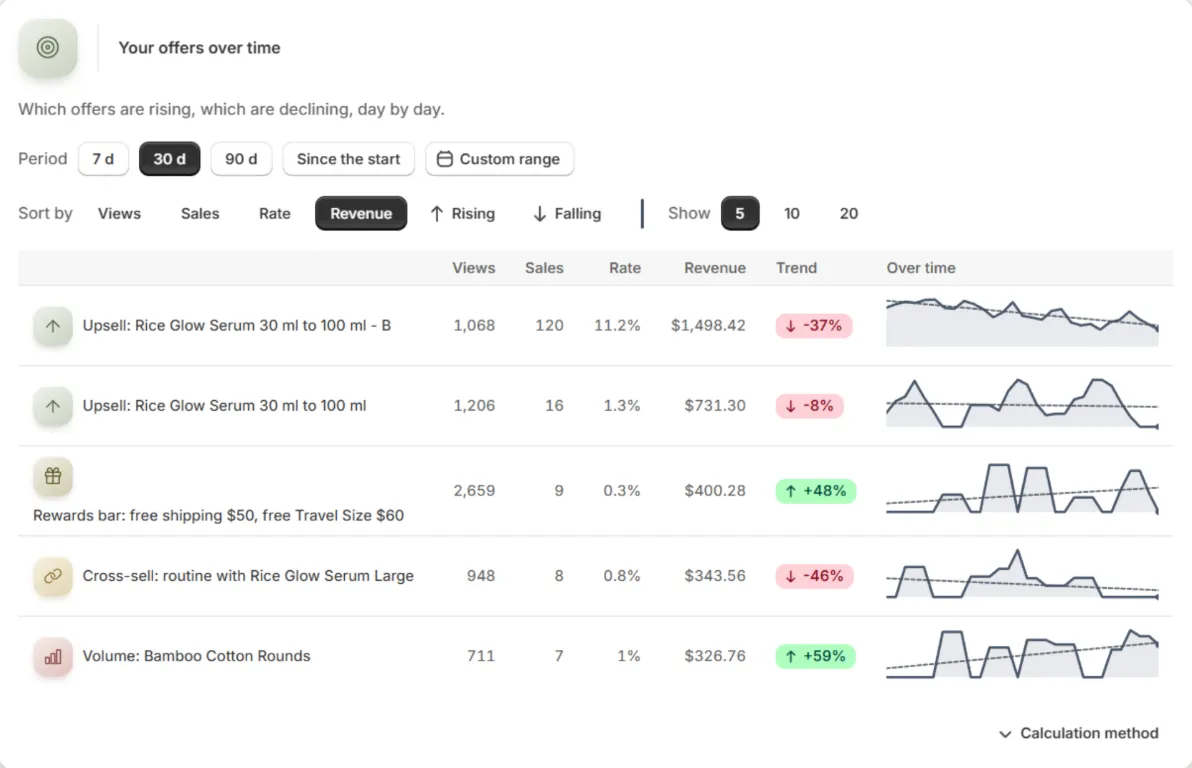
Task: Click the +48% trend badge
Action: [x=816, y=491]
